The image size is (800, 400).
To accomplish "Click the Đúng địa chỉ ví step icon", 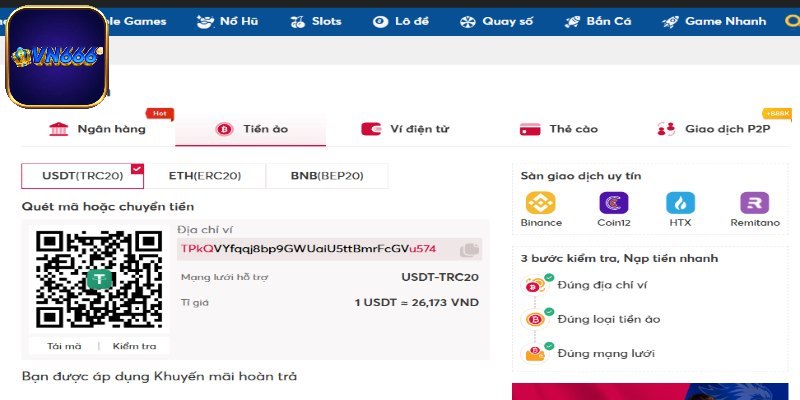I will (537, 285).
